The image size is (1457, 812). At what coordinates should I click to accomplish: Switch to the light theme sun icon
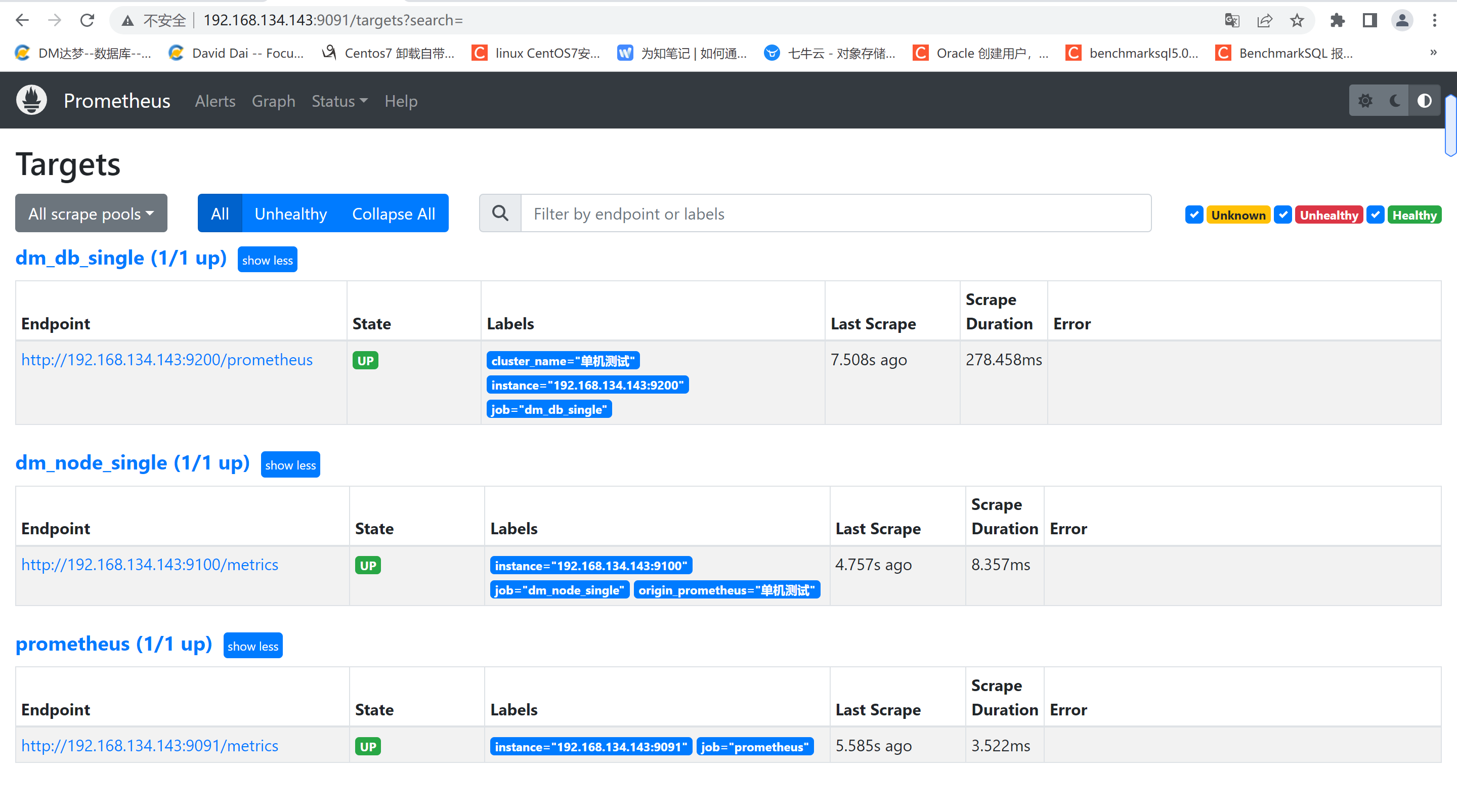tap(1365, 101)
